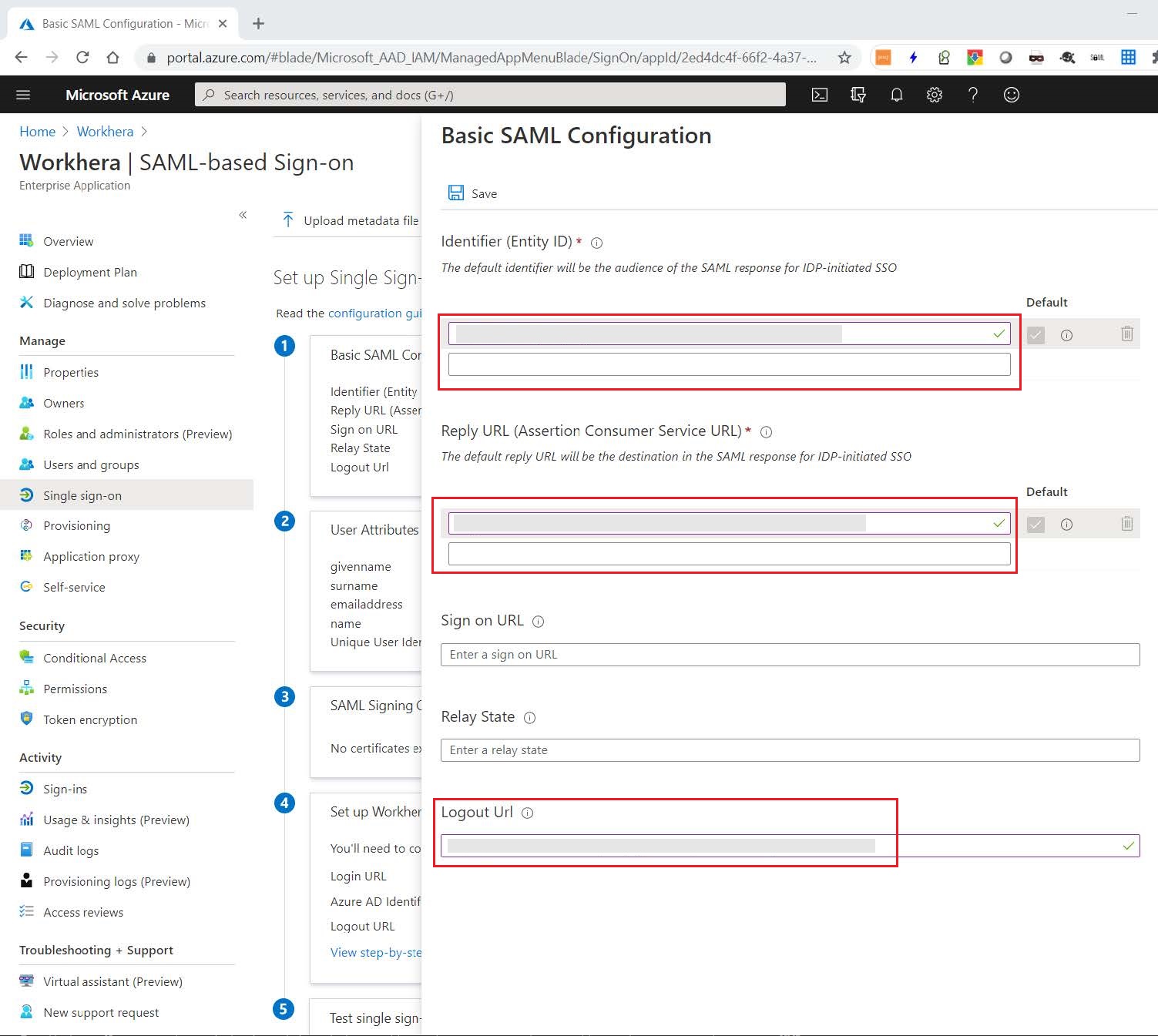Viewport: 1158px width, 1036px height.
Task: Collapse the left navigation menu chevron
Action: tap(243, 215)
